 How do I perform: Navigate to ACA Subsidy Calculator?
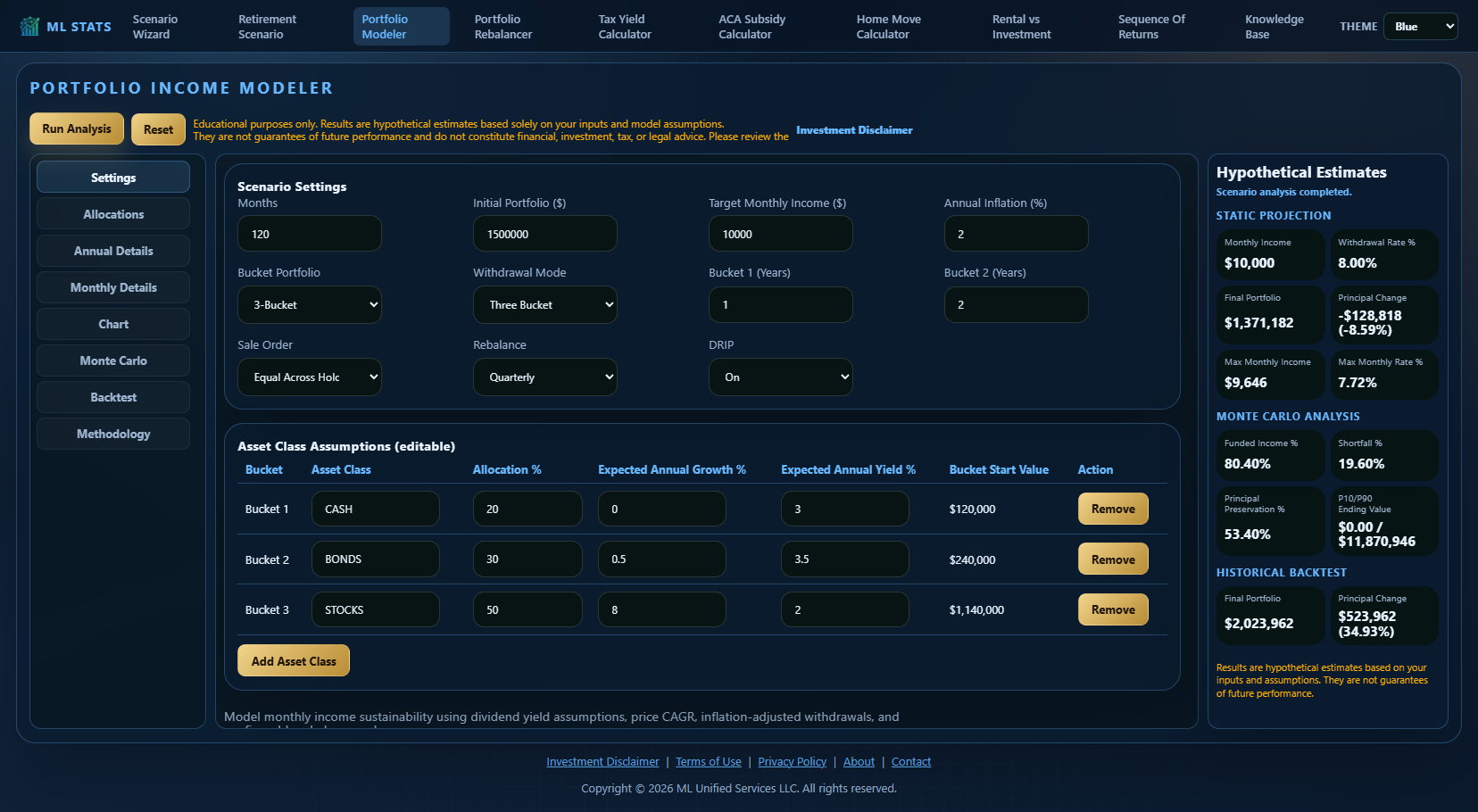(x=752, y=27)
